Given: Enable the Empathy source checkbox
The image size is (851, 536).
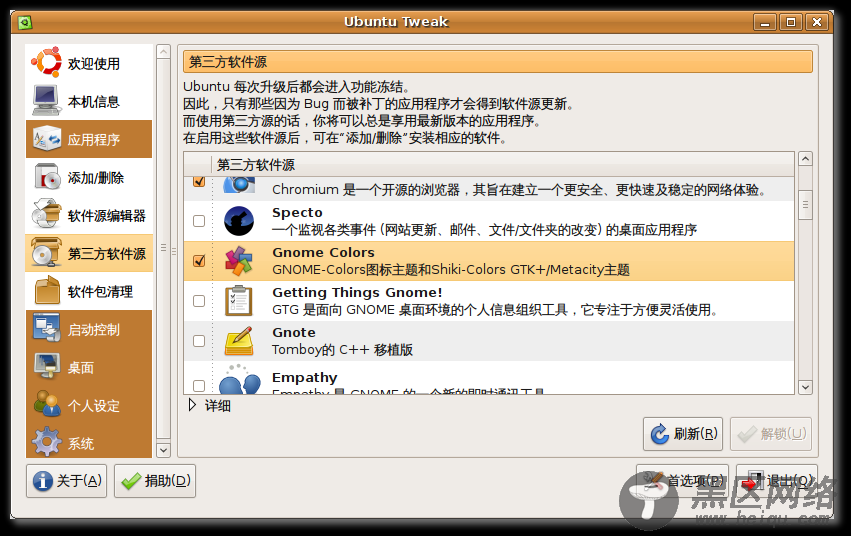Looking at the screenshot, I should (199, 386).
